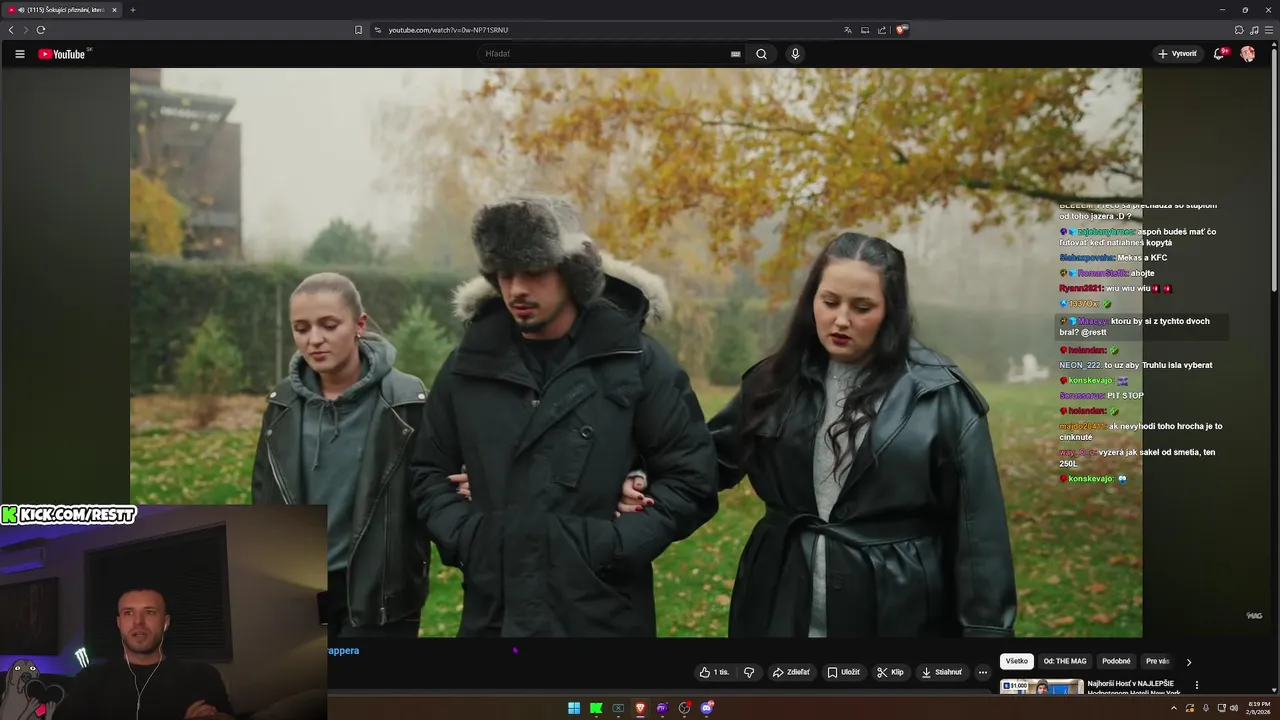1280x720 pixels.
Task: Click into the Hľadať search field
Action: 610,54
